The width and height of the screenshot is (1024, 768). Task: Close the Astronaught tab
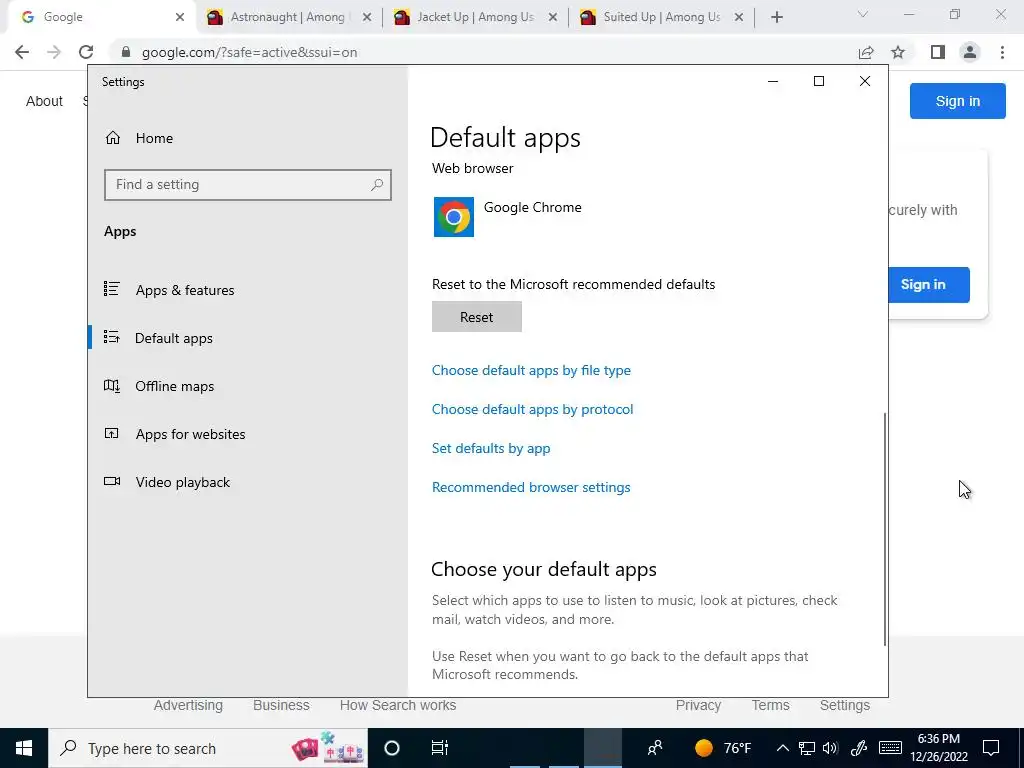pyautogui.click(x=367, y=18)
